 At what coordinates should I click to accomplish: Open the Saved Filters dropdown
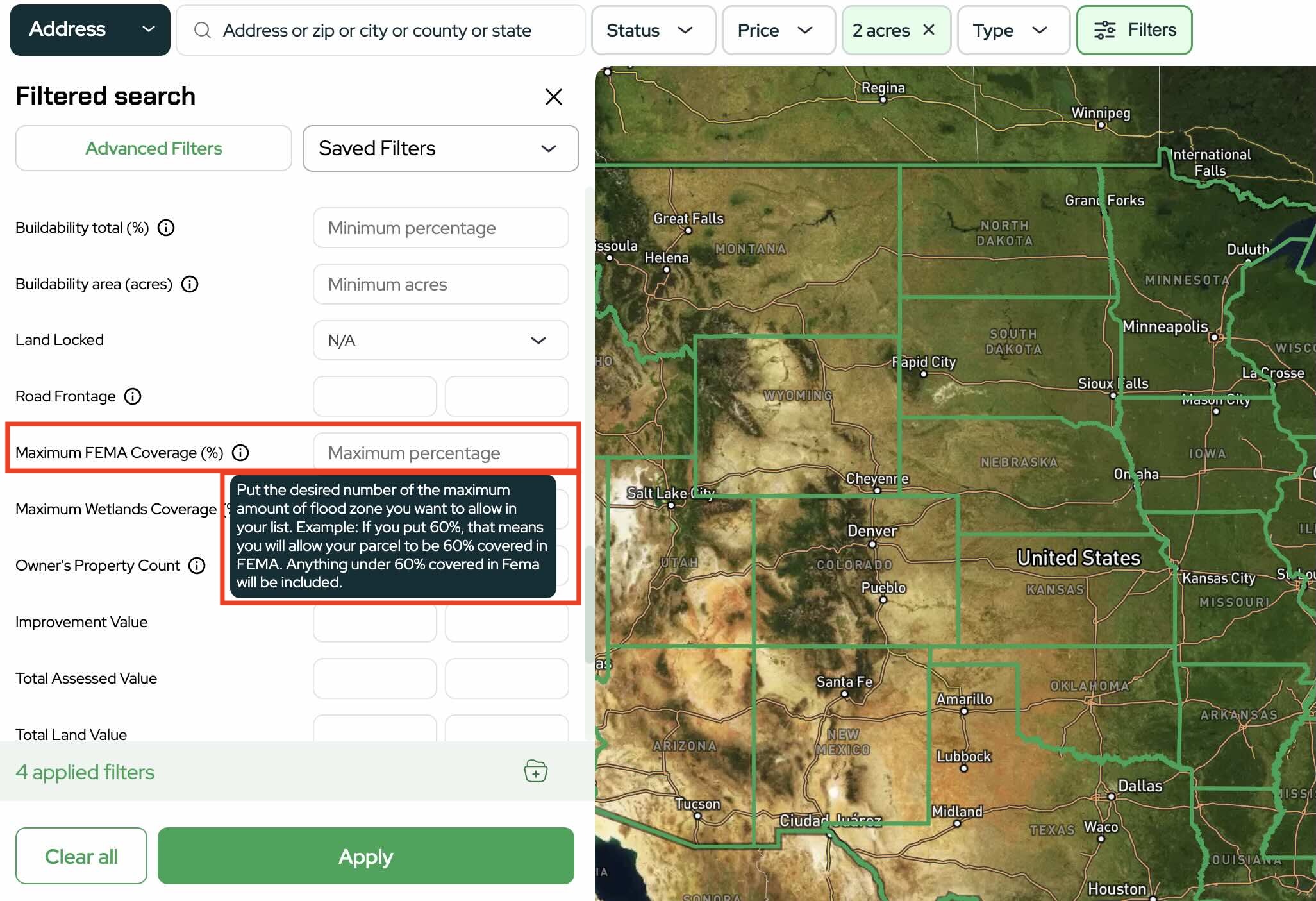point(440,148)
